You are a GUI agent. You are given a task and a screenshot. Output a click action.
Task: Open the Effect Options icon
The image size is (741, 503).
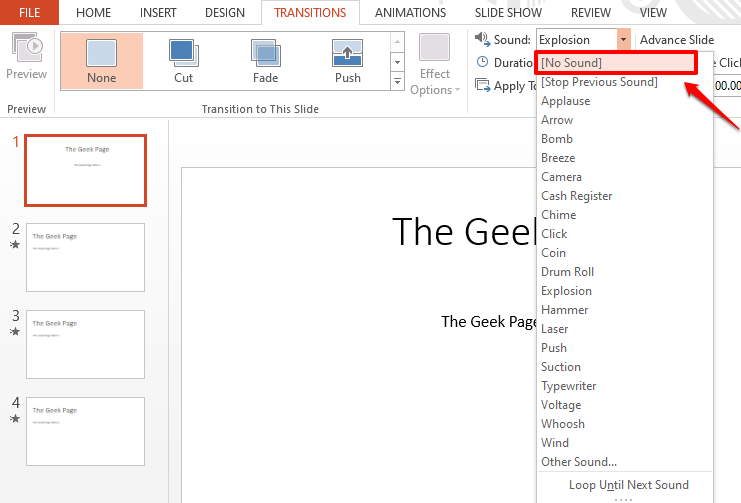[x=434, y=47]
